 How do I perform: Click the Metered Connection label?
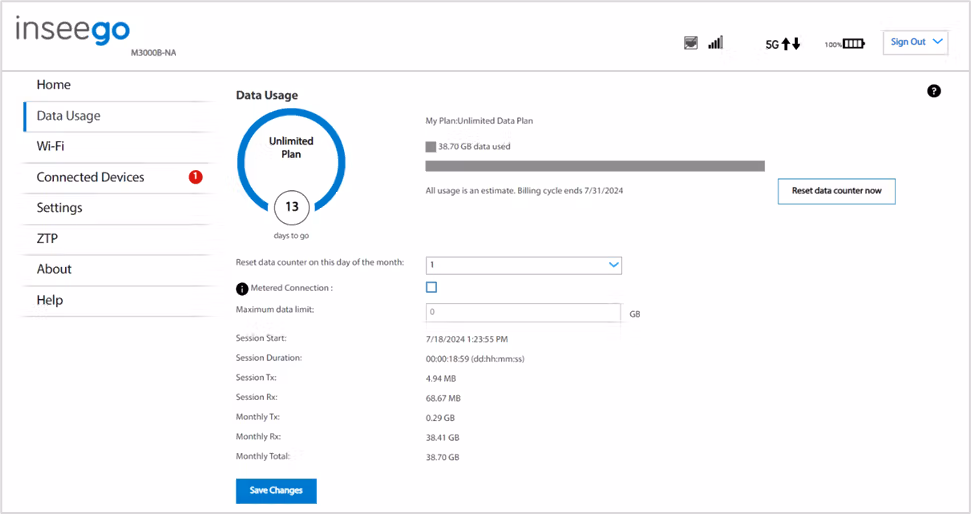[292, 288]
